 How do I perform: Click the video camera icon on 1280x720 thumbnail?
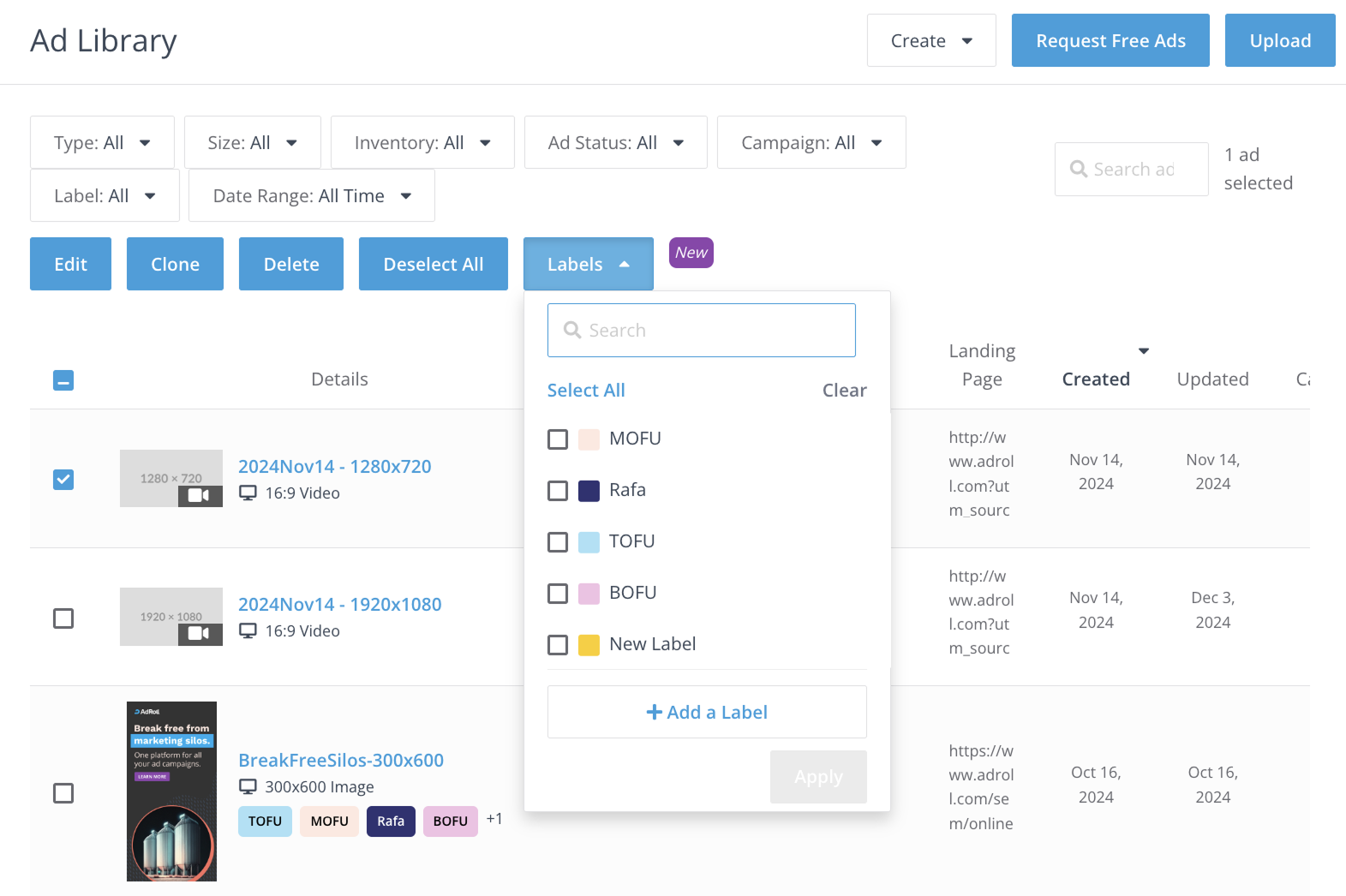coord(199,496)
